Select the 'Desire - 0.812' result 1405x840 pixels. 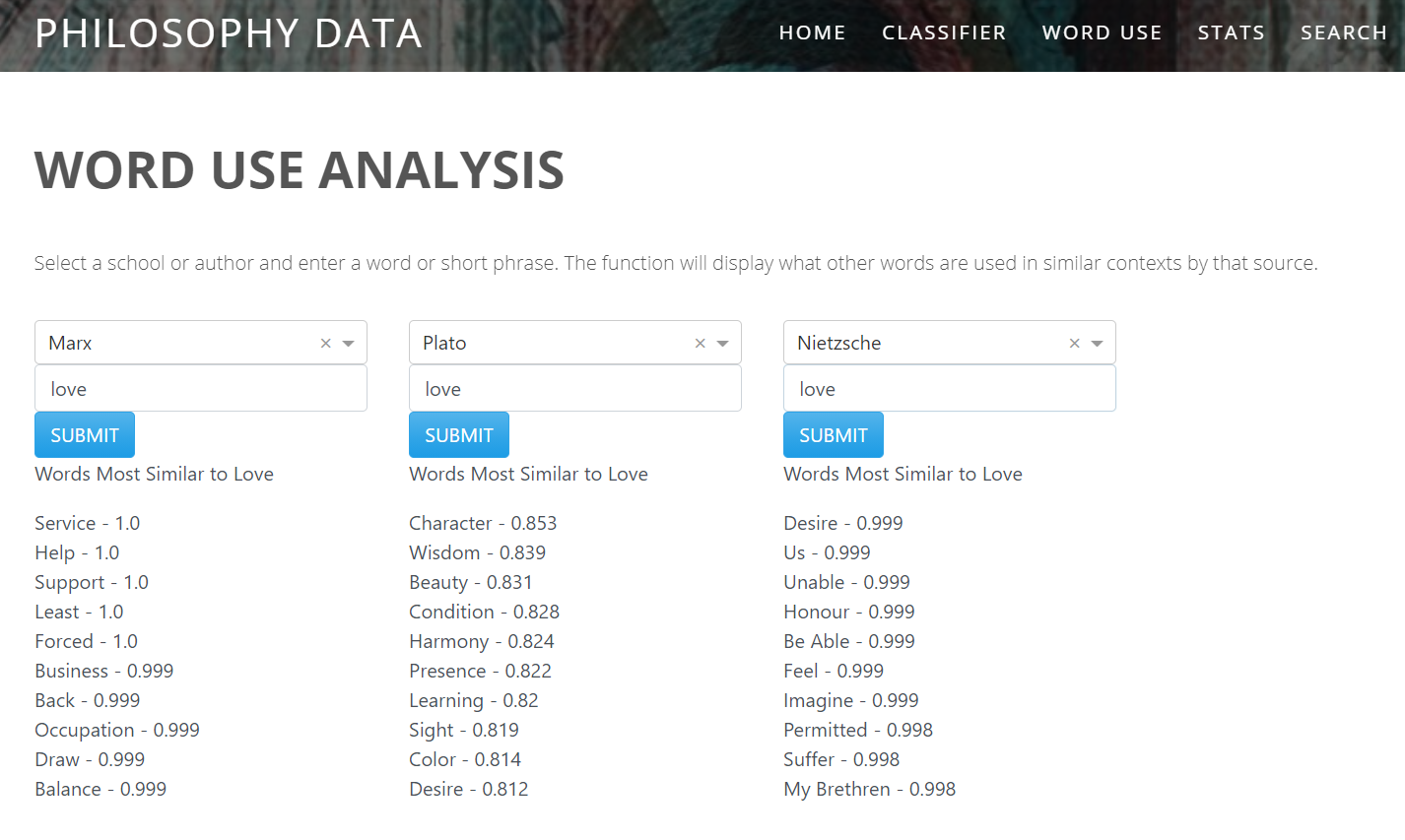(x=469, y=789)
